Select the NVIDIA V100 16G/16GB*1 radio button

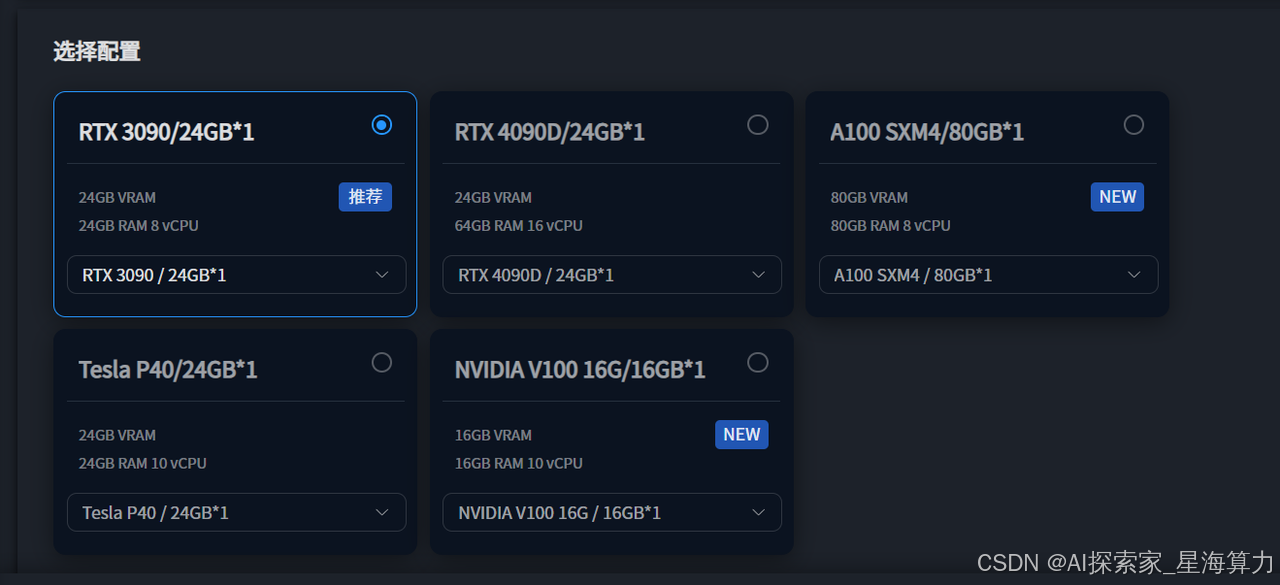click(757, 362)
